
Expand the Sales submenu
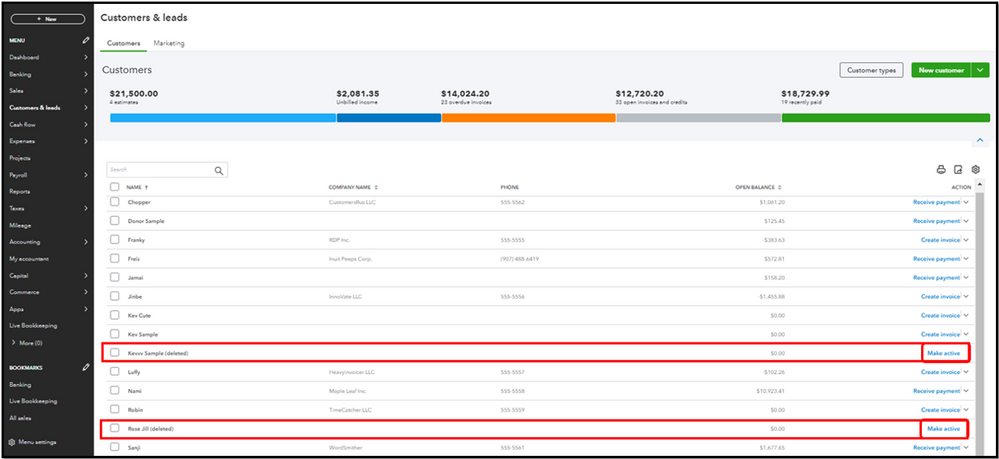pos(86,91)
